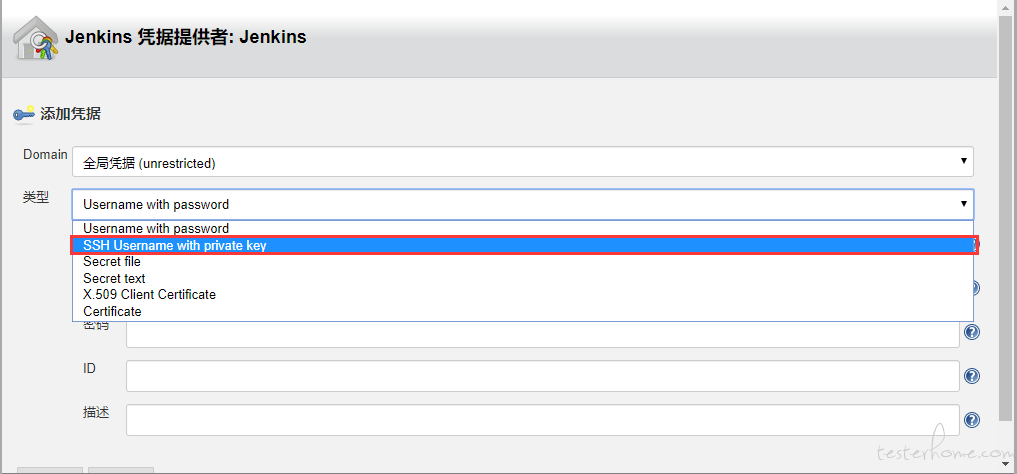
Task: Click the Jenkins credentials provider header icon
Action: 36,39
